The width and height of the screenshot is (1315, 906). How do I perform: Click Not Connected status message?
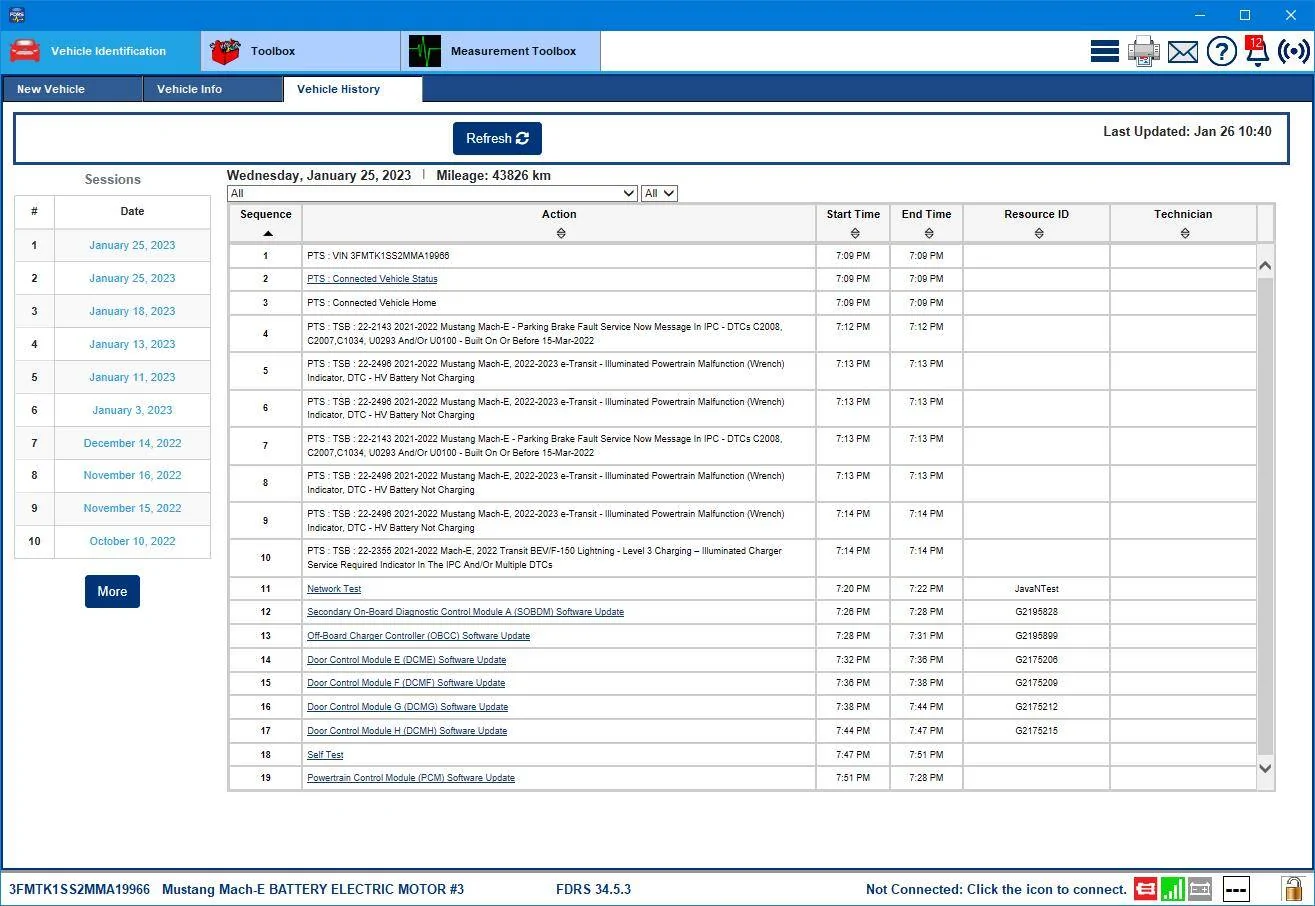996,889
